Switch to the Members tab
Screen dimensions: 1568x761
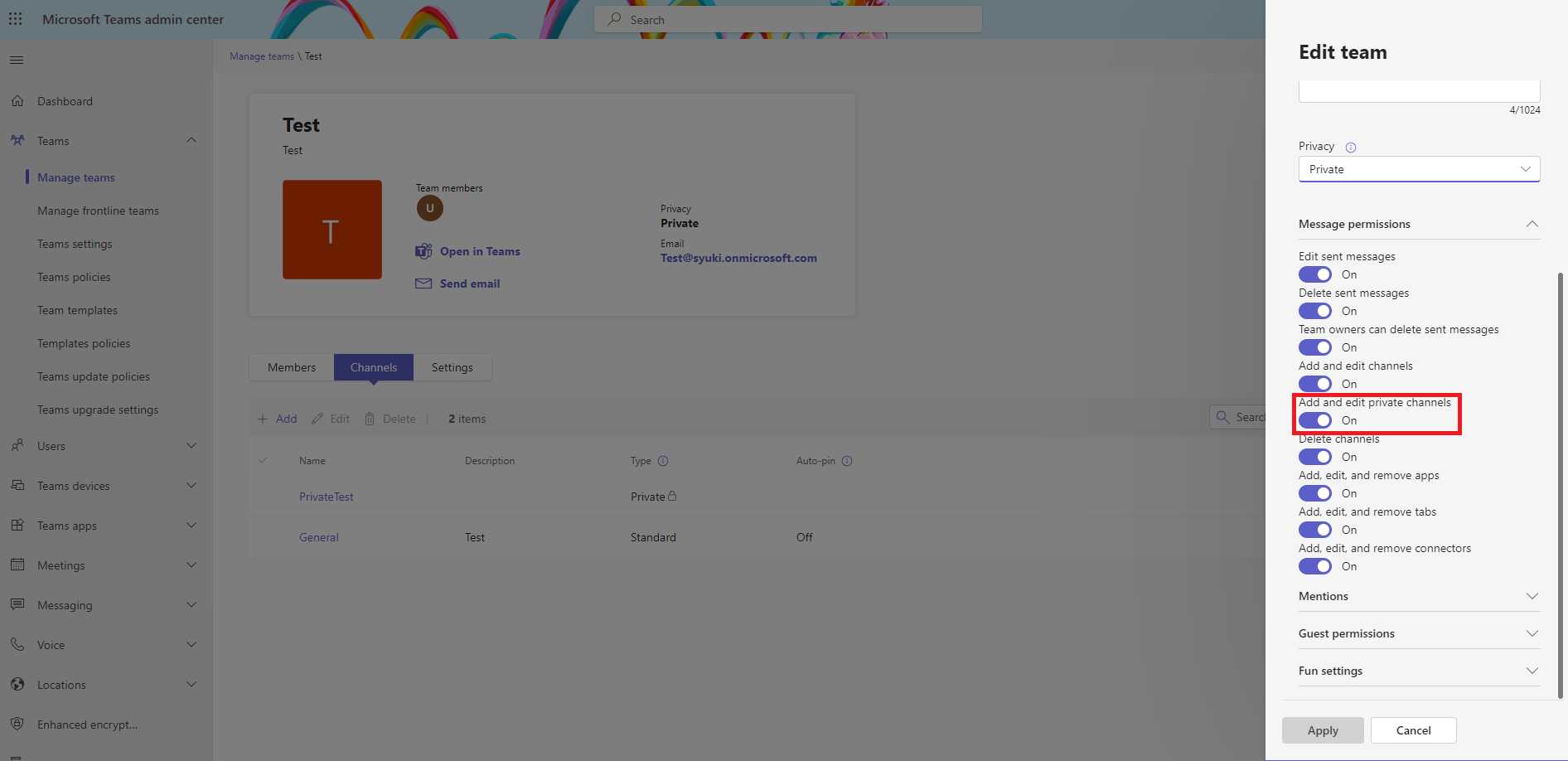point(292,367)
